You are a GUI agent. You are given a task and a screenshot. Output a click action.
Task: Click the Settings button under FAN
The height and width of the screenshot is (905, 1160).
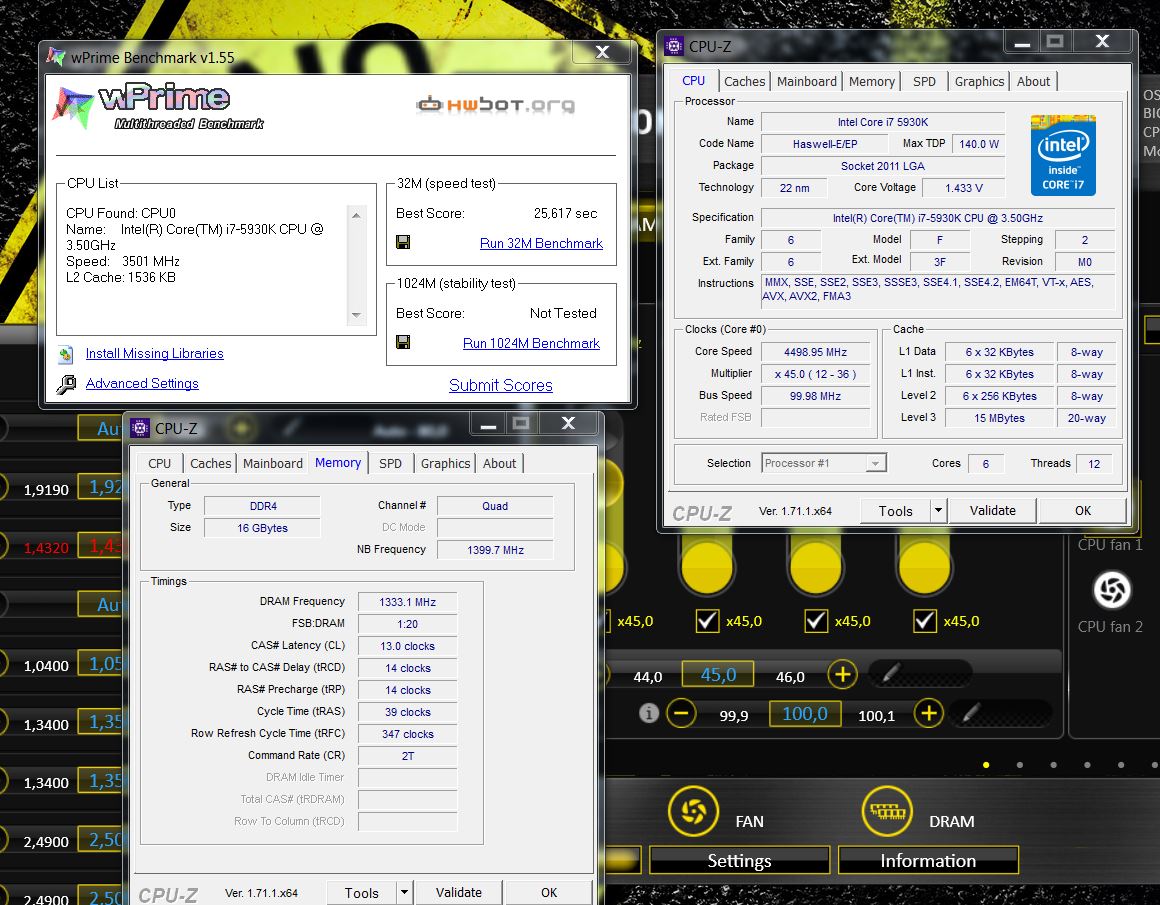(739, 861)
